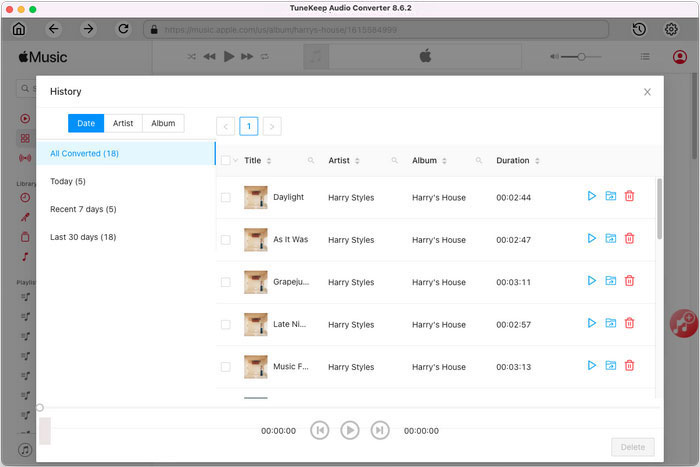700x467 pixels.
Task: Search by title magnifier icon
Action: click(x=311, y=160)
